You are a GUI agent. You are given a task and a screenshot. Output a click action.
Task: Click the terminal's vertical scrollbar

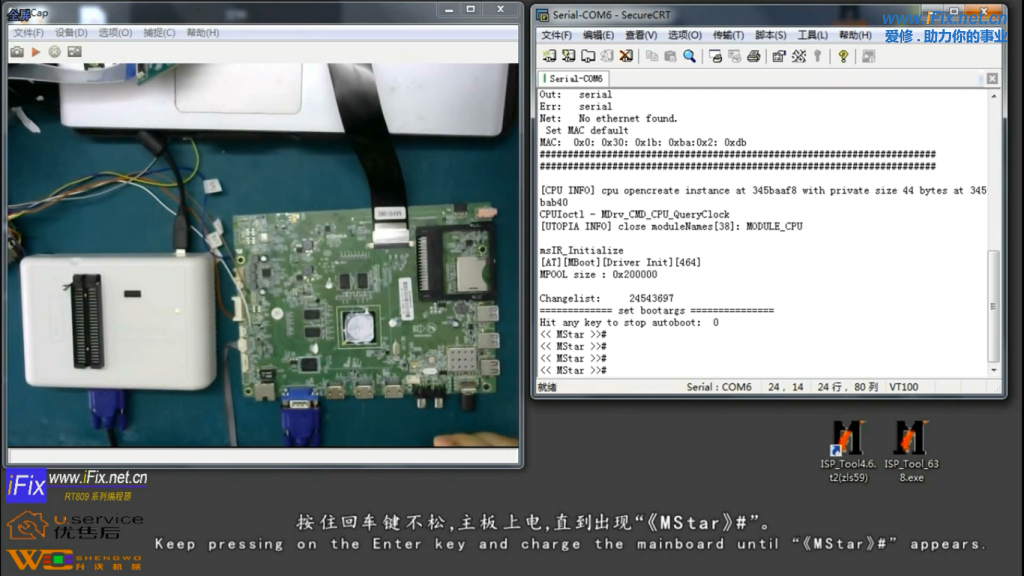tap(993, 300)
